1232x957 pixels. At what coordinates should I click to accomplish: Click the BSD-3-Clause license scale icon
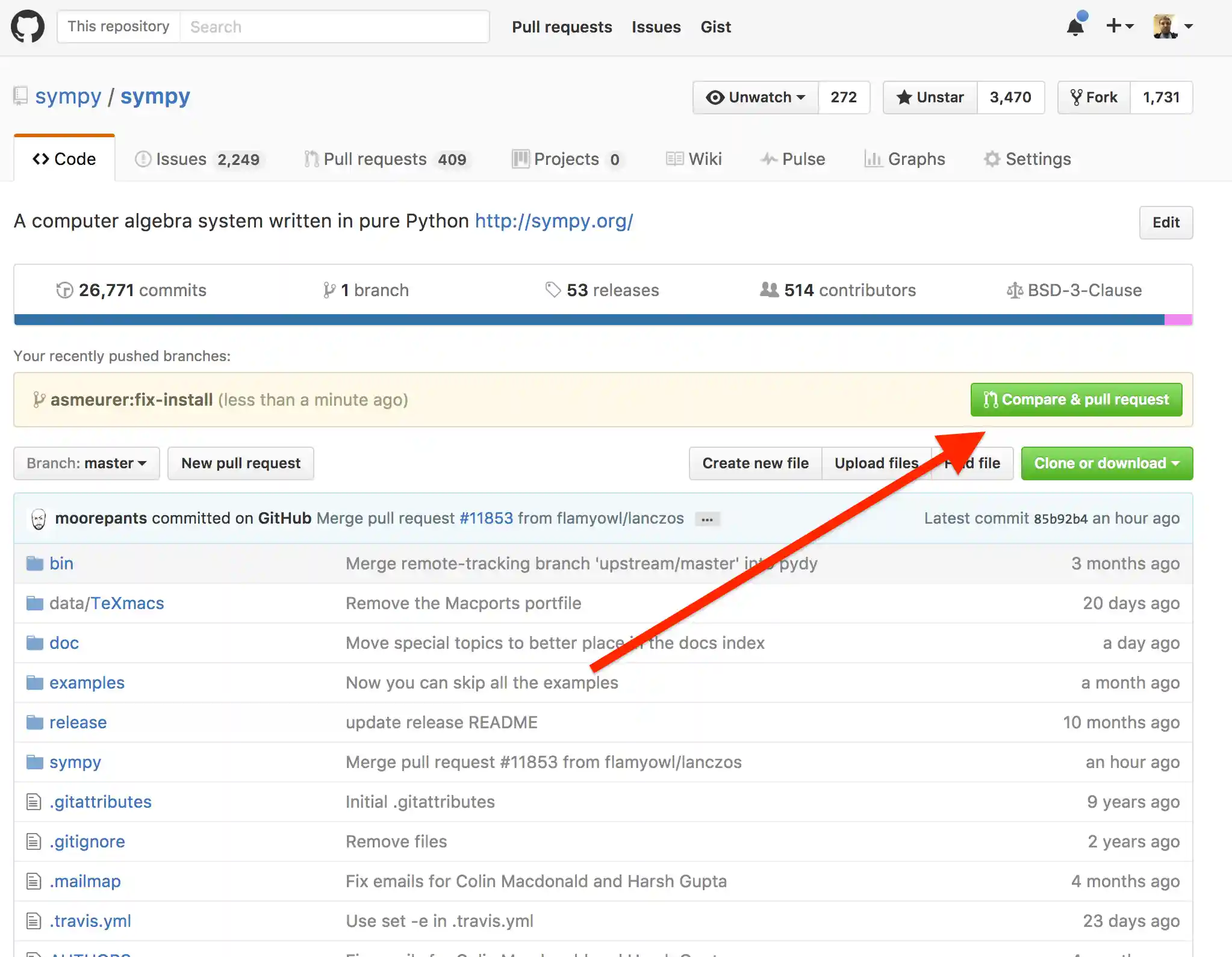1015,291
